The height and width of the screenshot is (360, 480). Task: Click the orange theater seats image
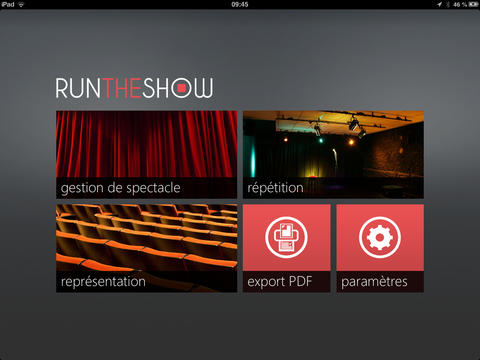[x=147, y=238]
